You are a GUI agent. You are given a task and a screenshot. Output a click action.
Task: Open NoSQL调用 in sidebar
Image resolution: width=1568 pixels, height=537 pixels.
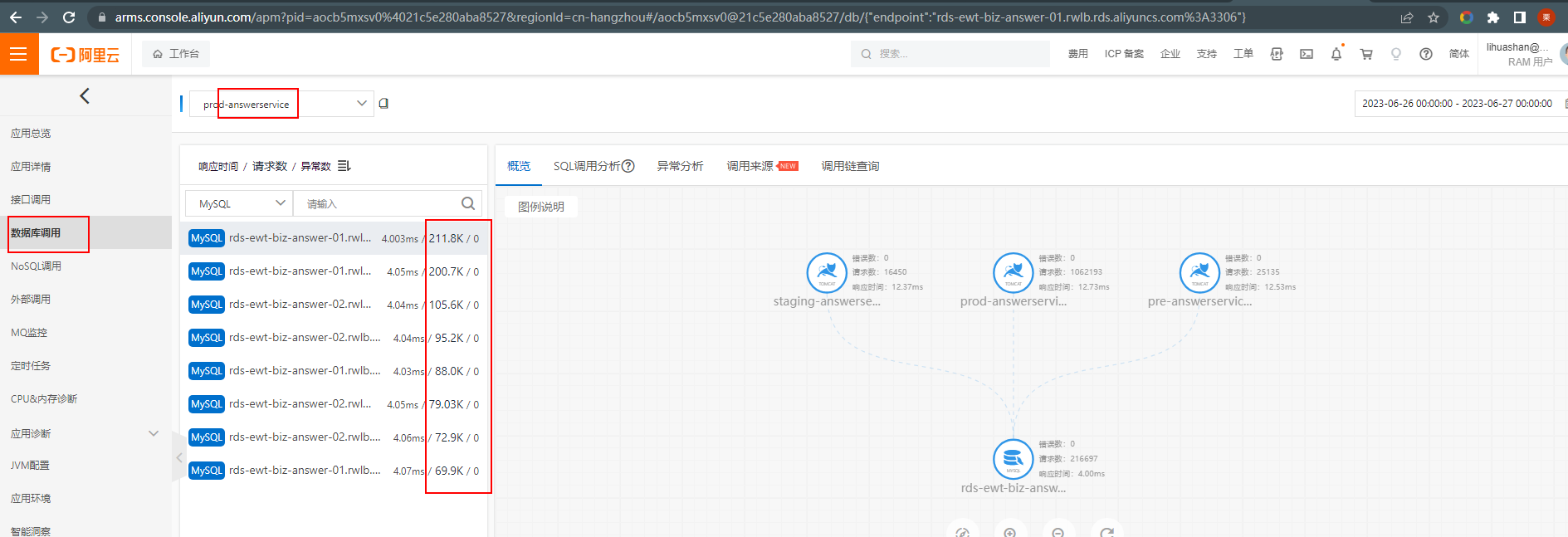(36, 266)
